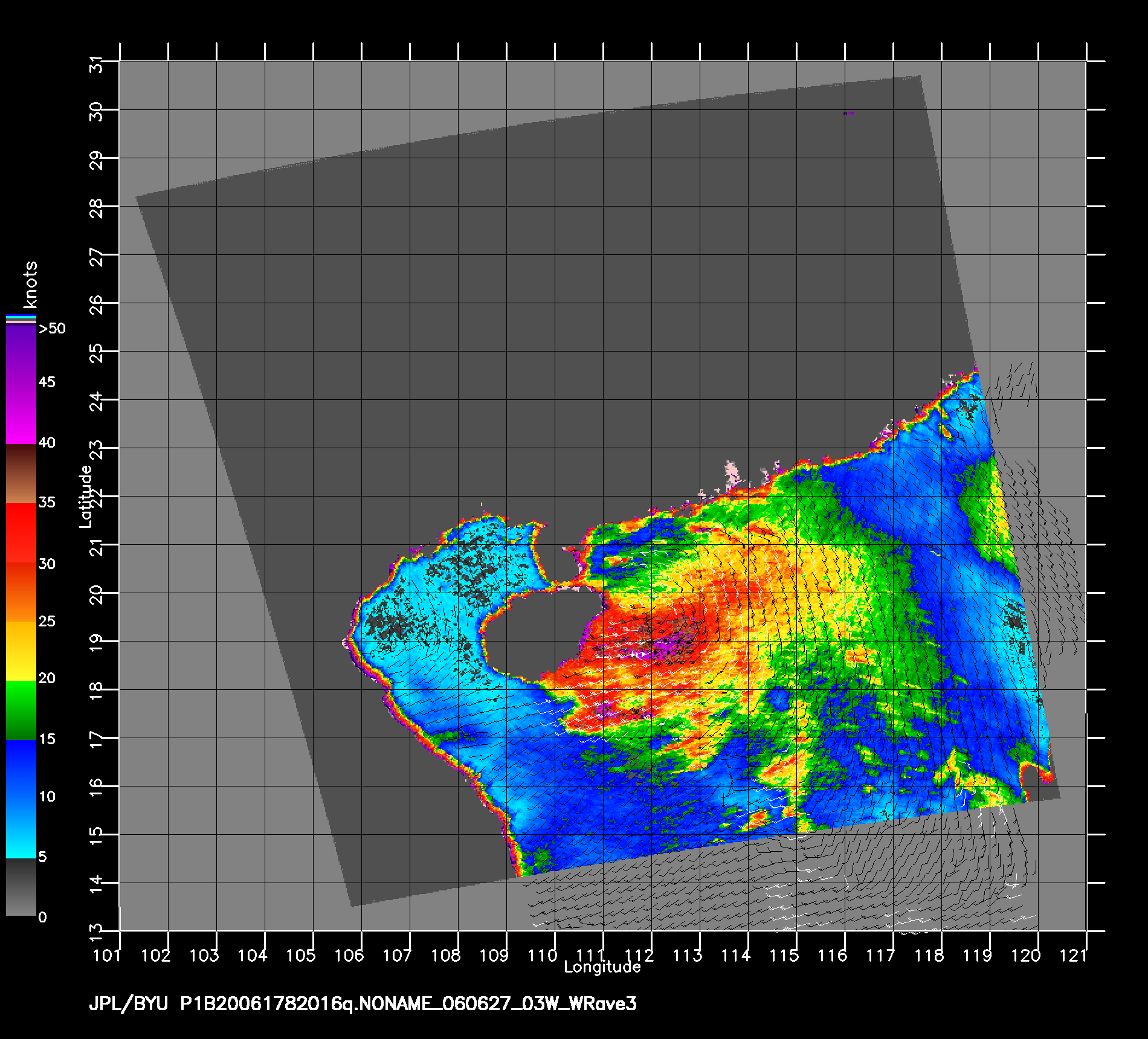Pick the magenta 40-45 knot colorbar segment
1148x1039 pixels.
[21, 414]
